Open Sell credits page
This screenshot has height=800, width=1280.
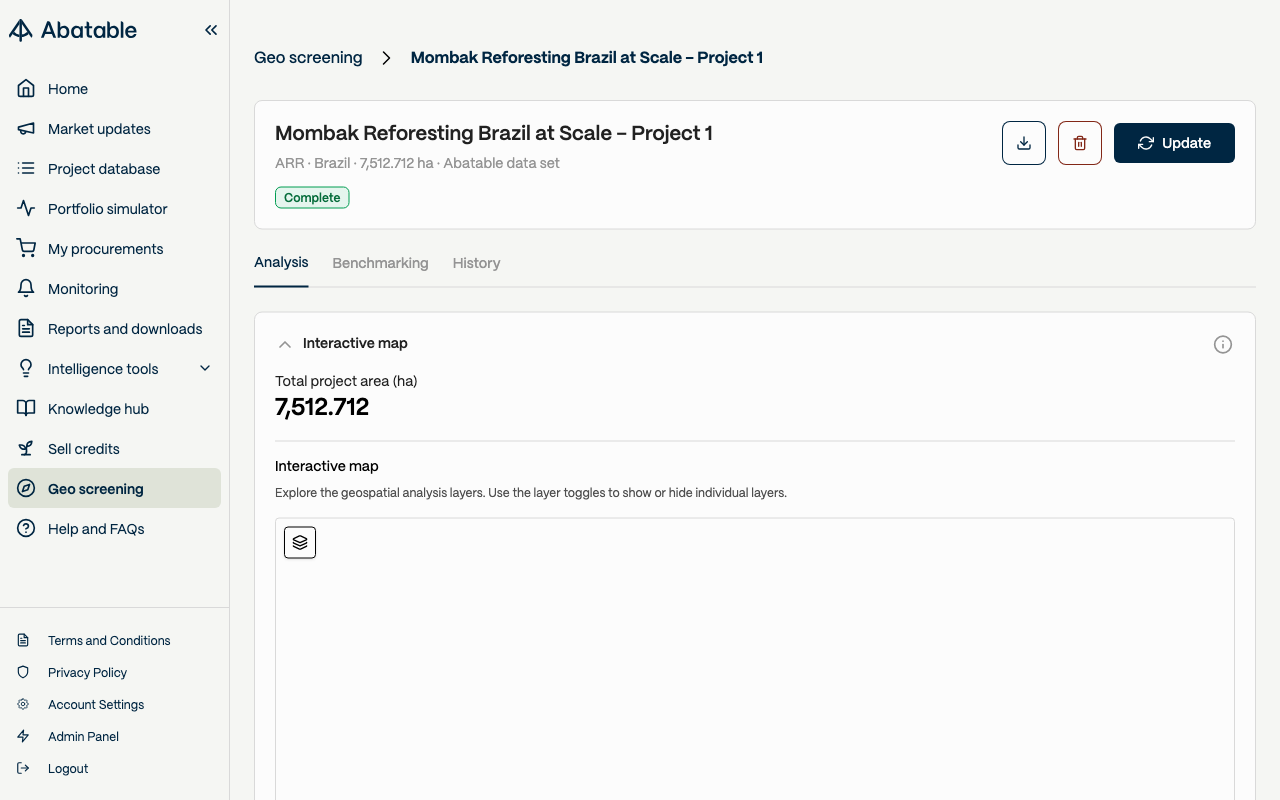tap(114, 449)
